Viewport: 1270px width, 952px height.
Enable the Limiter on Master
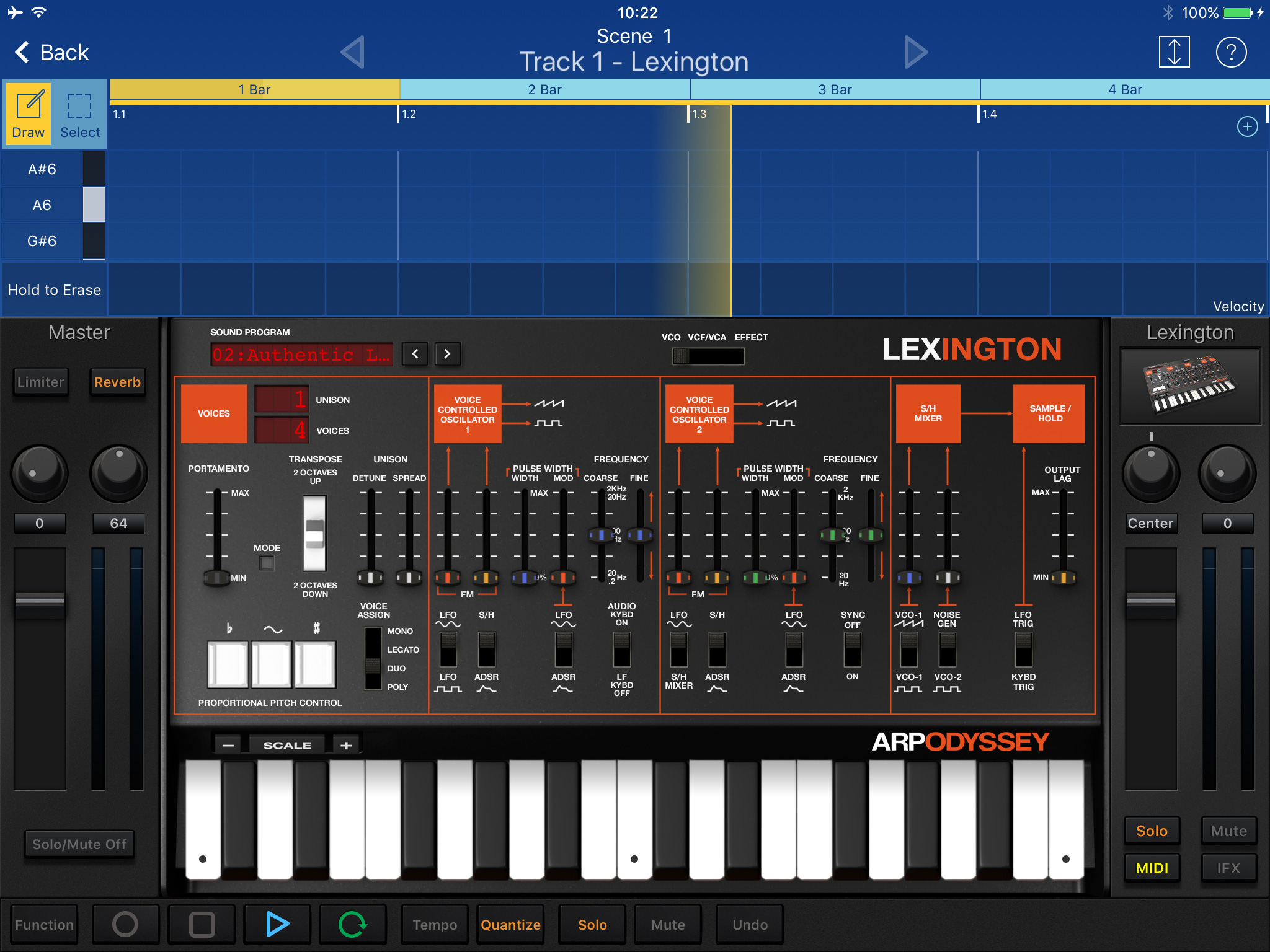[40, 382]
